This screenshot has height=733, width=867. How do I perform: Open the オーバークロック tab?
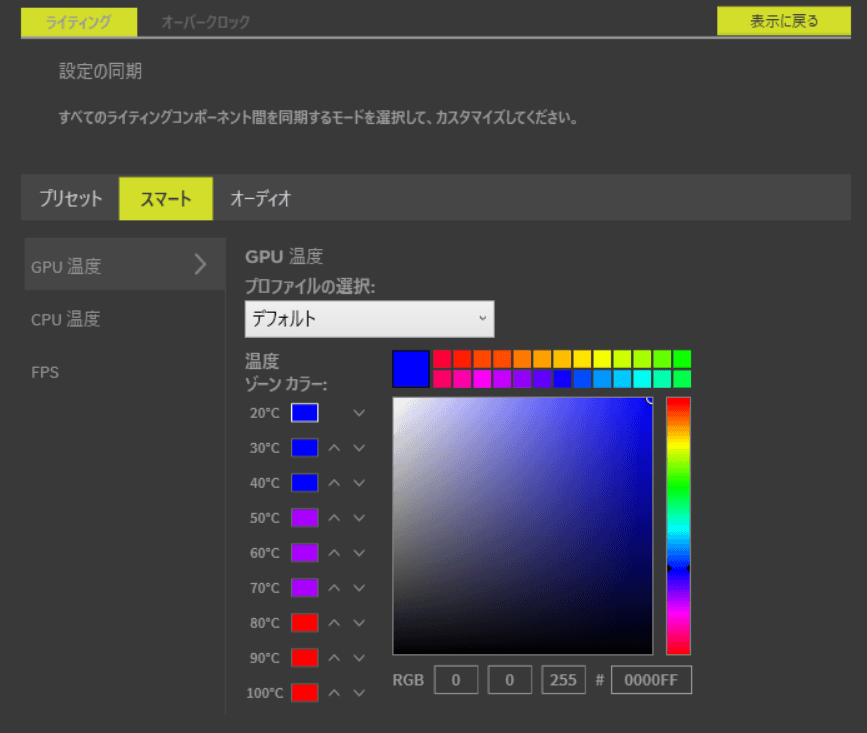pos(205,22)
